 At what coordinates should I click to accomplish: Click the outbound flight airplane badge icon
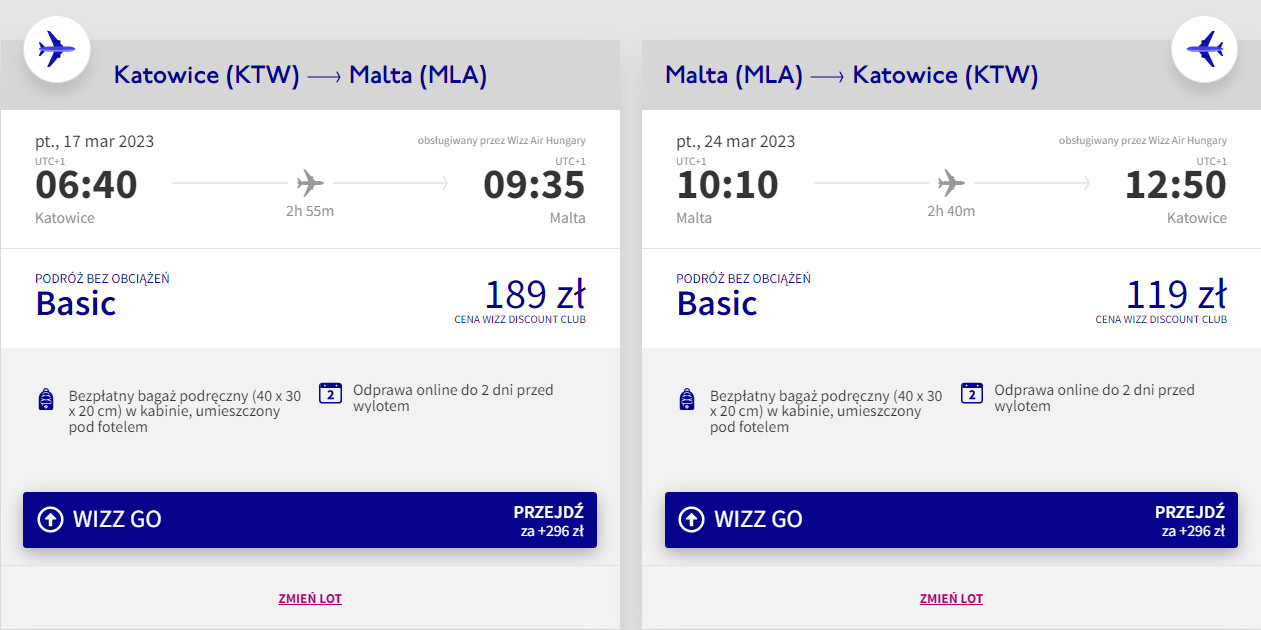pyautogui.click(x=56, y=48)
